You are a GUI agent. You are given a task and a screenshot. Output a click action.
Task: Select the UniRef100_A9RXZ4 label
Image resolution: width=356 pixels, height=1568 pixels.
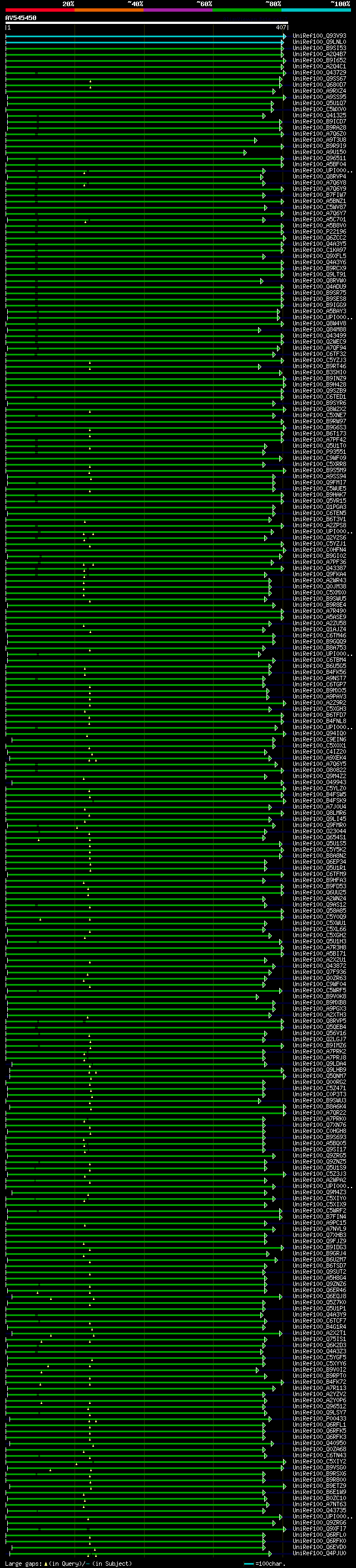pyautogui.click(x=319, y=91)
